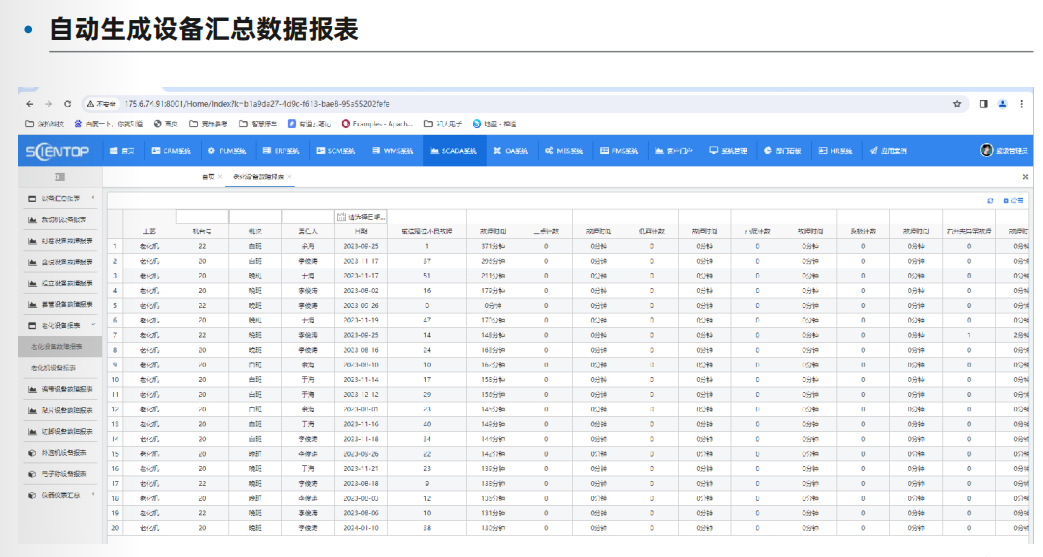Click the not-secure warning icon in address bar
Image resolution: width=1043 pixels, height=557 pixels.
tap(90, 104)
